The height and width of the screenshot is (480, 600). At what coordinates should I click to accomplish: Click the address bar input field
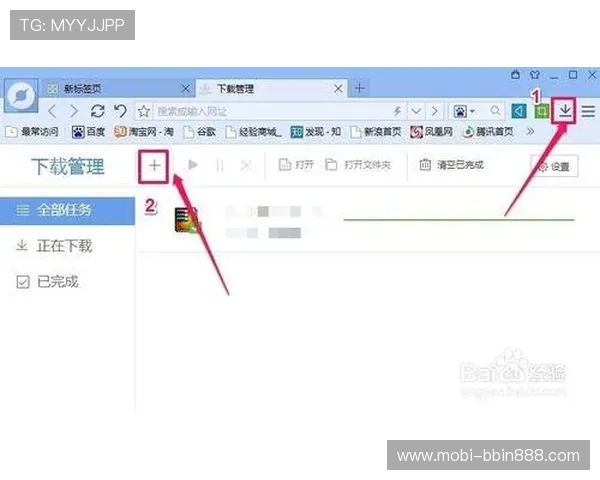click(x=272, y=111)
